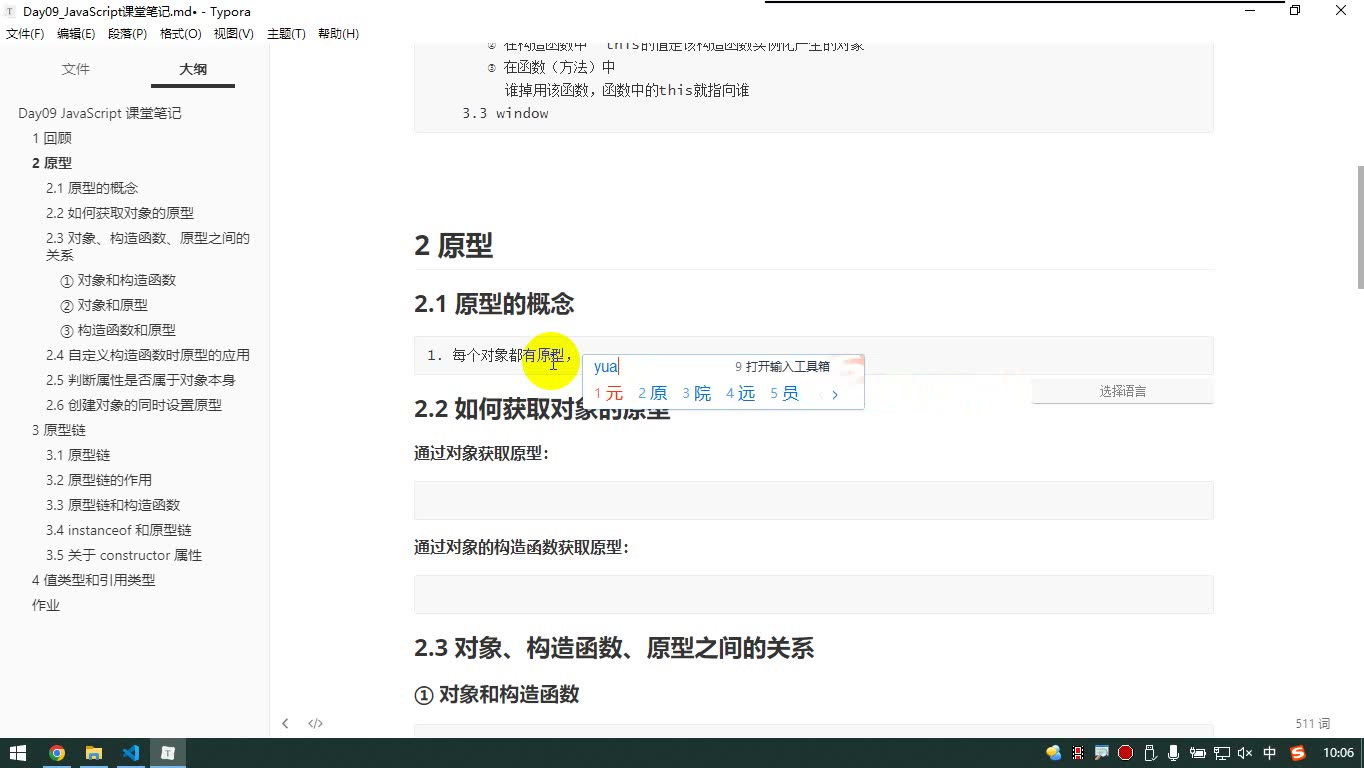Show next IME candidates page arrow
The image size is (1364, 768).
(835, 394)
